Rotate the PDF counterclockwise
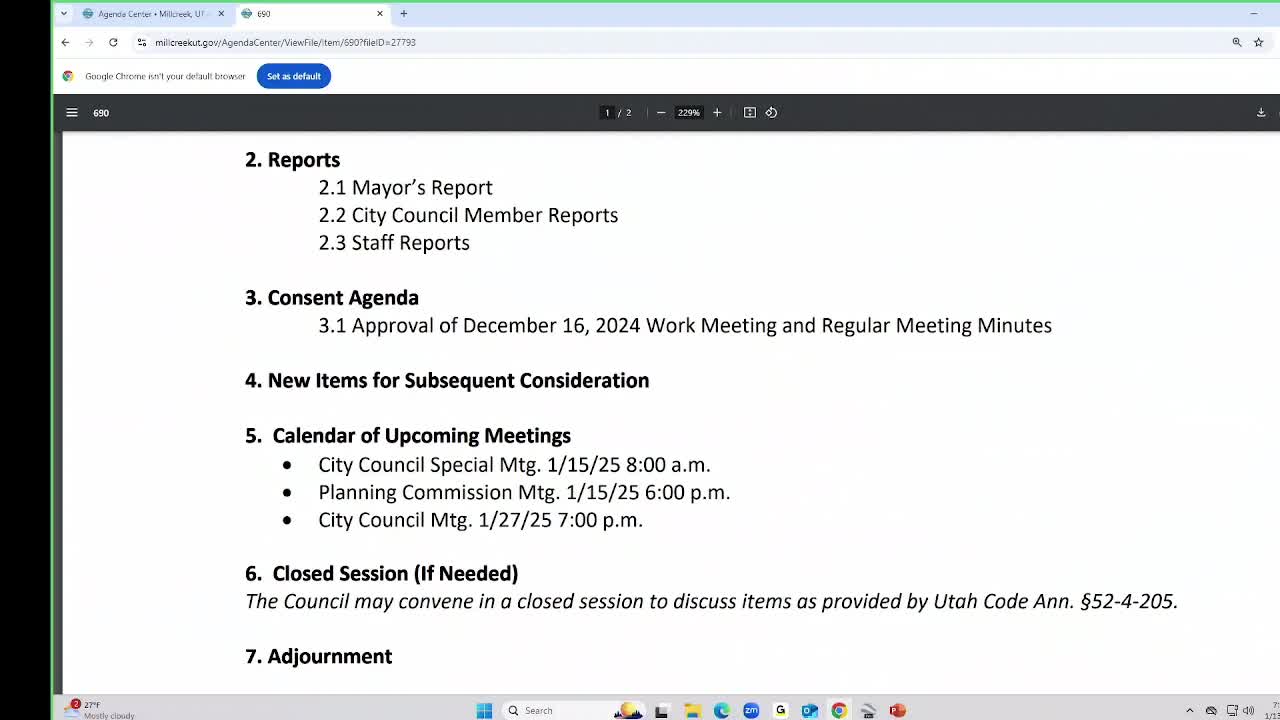Image resolution: width=1280 pixels, height=720 pixels. click(x=771, y=113)
